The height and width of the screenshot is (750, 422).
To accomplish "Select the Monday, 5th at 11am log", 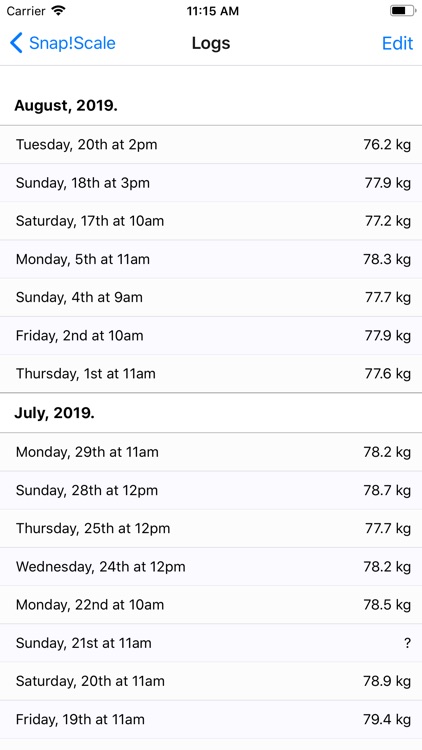I will [x=211, y=259].
